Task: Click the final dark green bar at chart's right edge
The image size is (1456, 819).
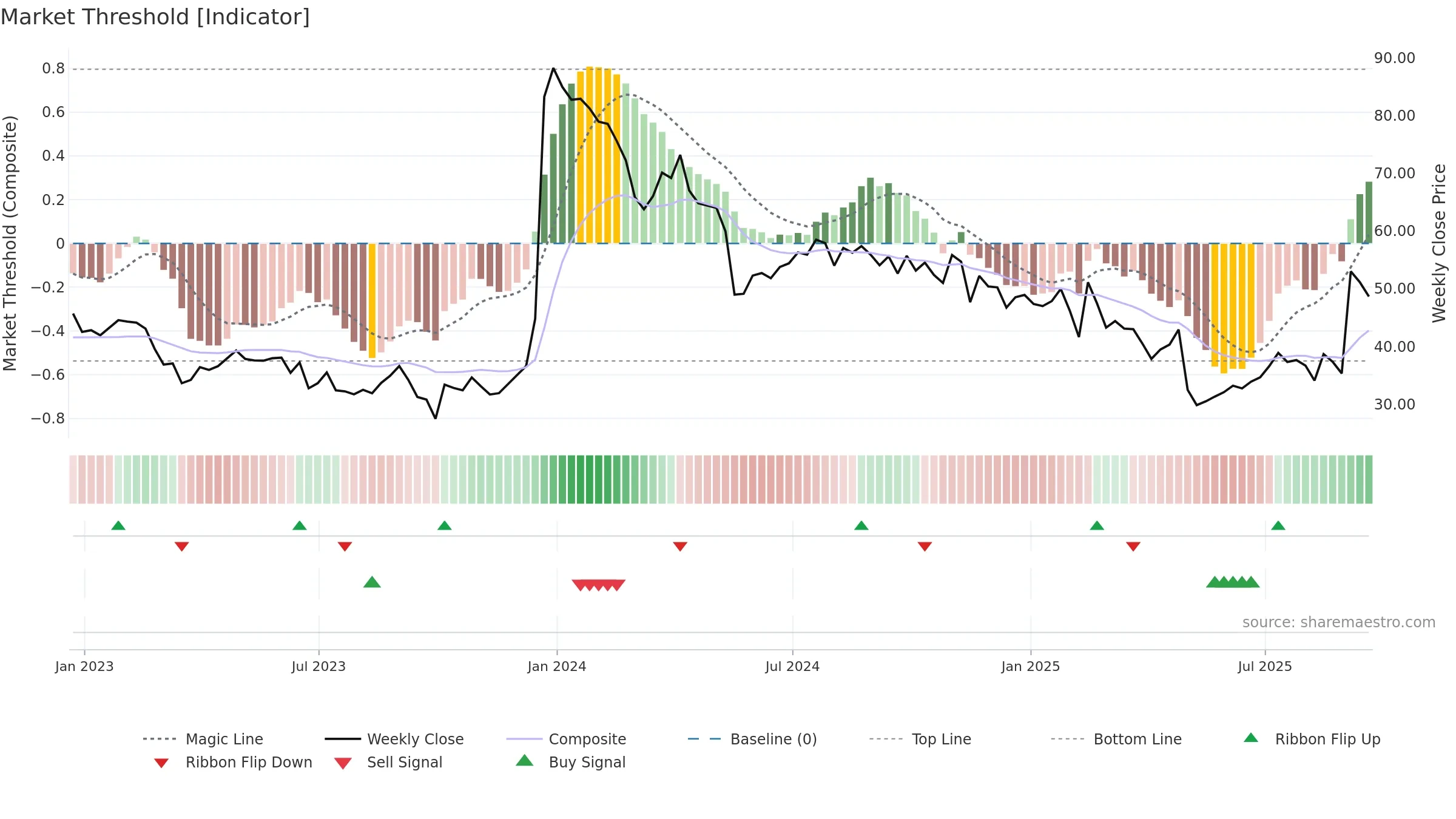Action: point(1369,212)
